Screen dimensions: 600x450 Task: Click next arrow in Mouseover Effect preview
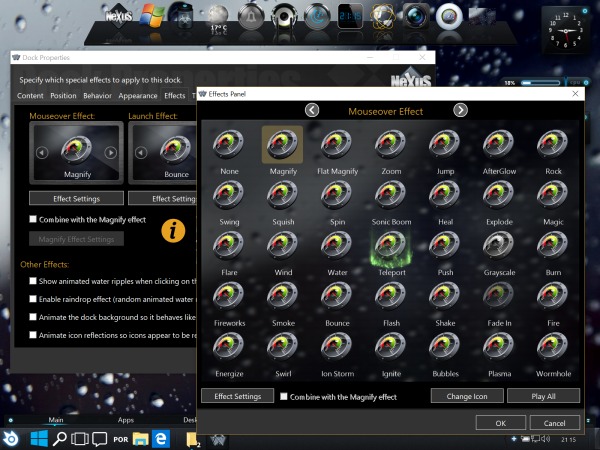pyautogui.click(x=111, y=153)
